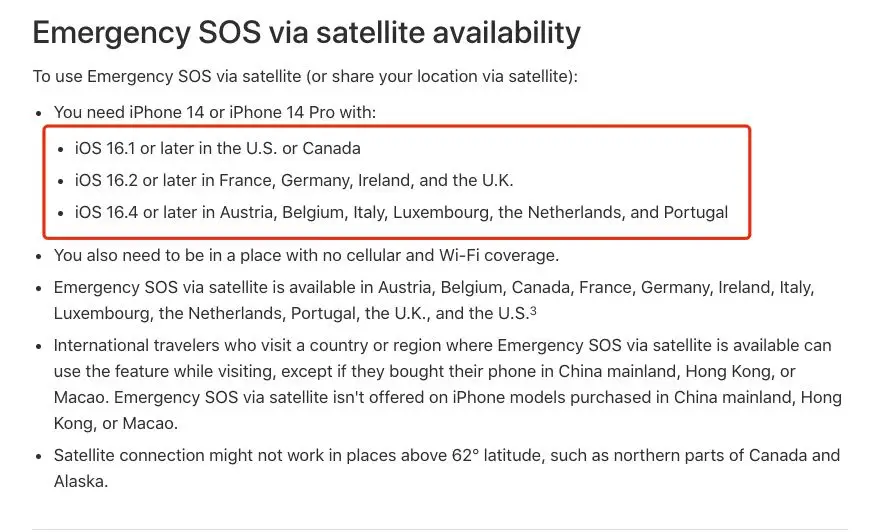Click the iOS 16.1 U.S. or Canada line
Viewport: 880px width, 532px height.
218,148
